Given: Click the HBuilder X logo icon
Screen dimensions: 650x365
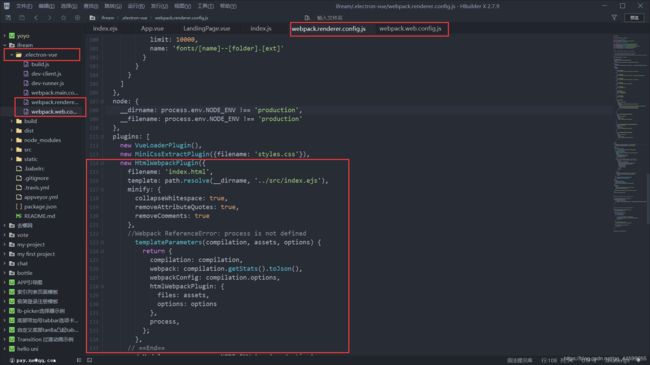Looking at the screenshot, I should 7,6.
